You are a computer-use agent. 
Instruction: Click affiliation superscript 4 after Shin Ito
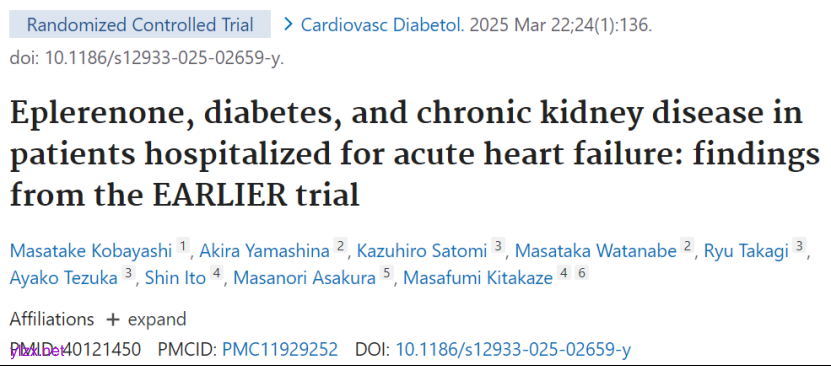tap(216, 273)
